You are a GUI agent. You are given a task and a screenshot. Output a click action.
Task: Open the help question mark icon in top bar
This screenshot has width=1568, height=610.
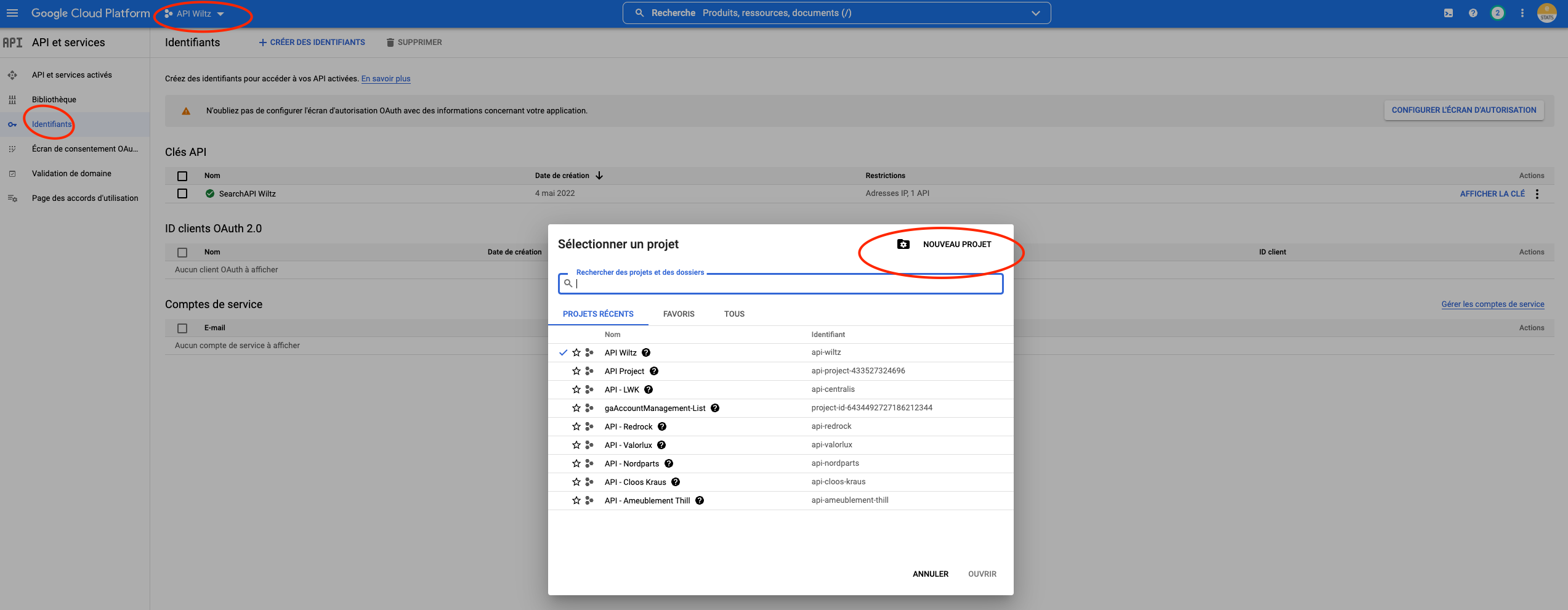coord(1473,13)
